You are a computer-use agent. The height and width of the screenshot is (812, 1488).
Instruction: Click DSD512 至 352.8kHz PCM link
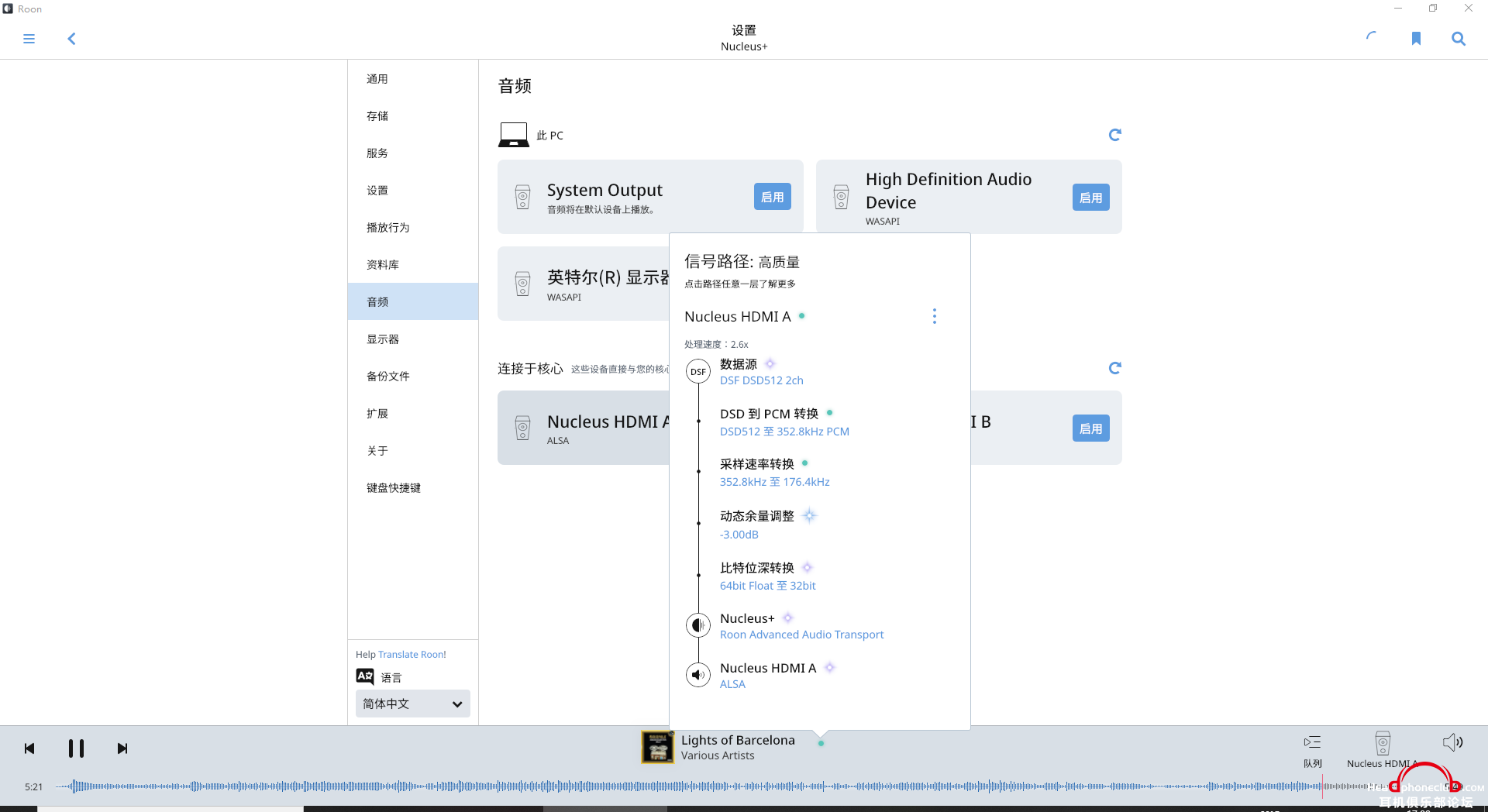pyautogui.click(x=784, y=432)
